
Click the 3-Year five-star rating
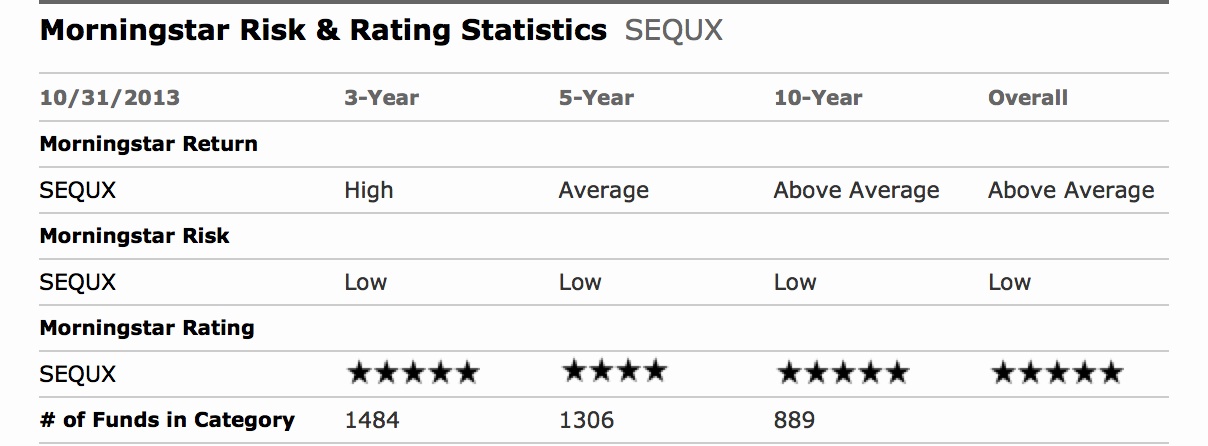412,374
